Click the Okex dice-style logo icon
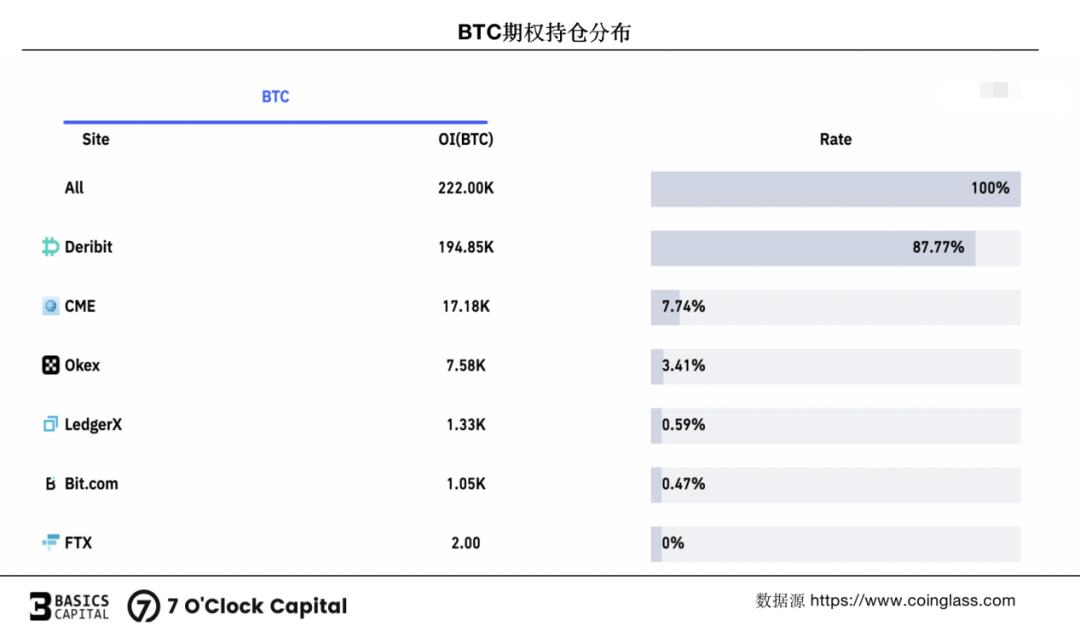 (x=50, y=365)
